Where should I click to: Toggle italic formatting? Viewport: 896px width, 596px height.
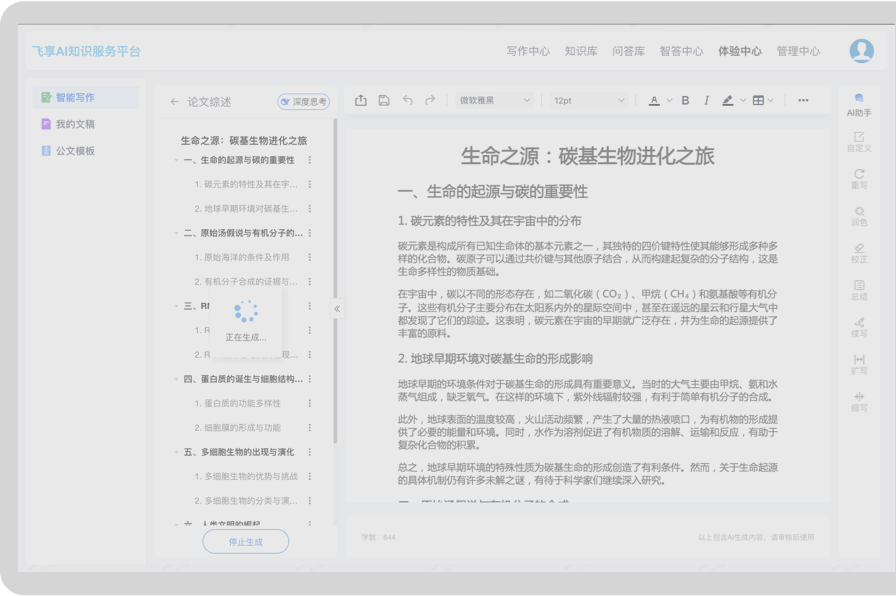click(706, 101)
